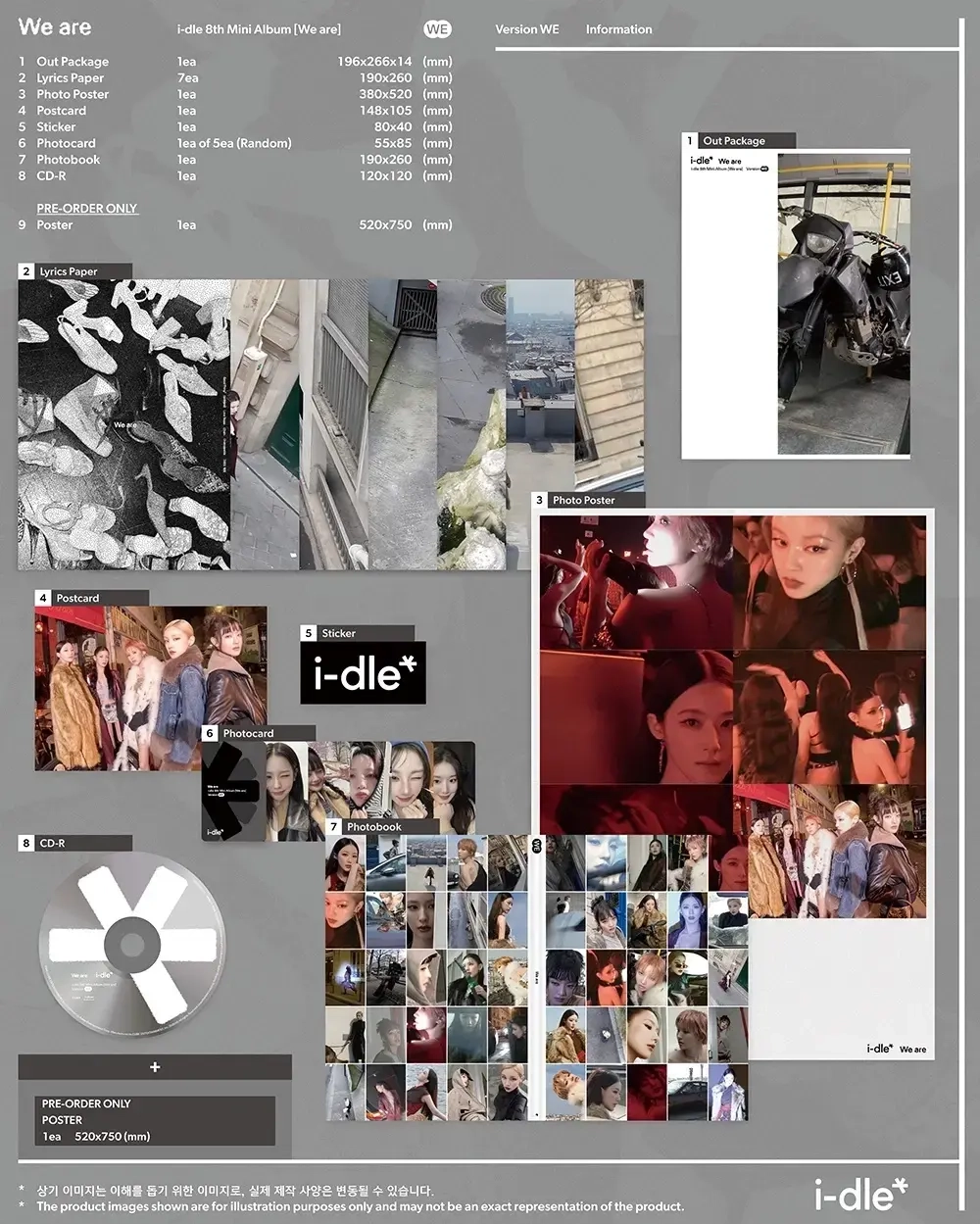Click the shoes pattern lyrics paper image
This screenshot has height=1224, width=980.
(123, 424)
